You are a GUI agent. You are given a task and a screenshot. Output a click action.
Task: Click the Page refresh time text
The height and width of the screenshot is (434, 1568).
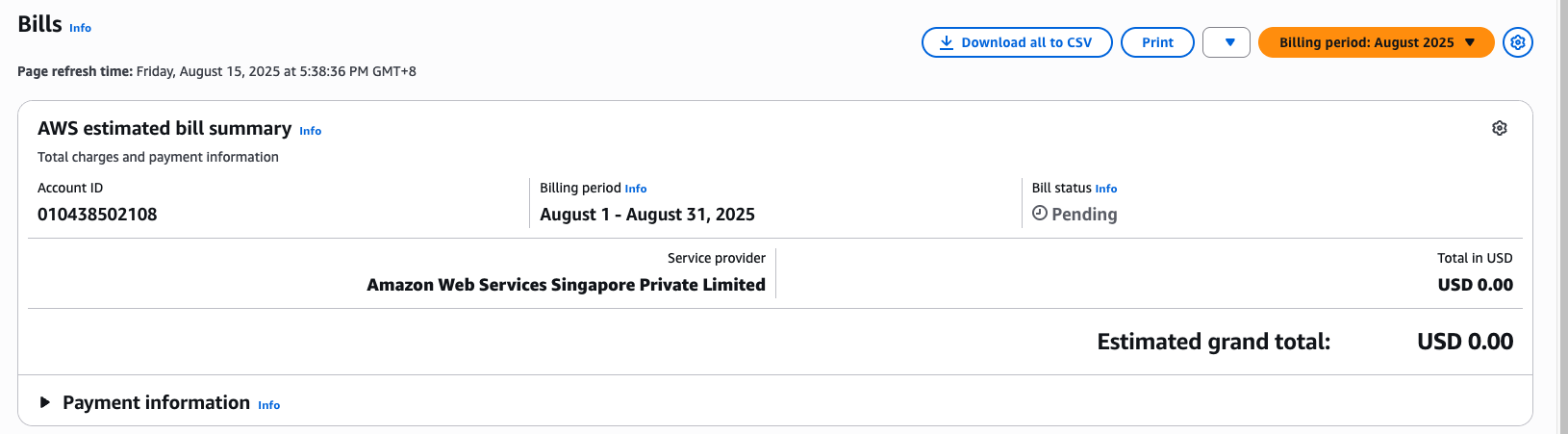(216, 71)
